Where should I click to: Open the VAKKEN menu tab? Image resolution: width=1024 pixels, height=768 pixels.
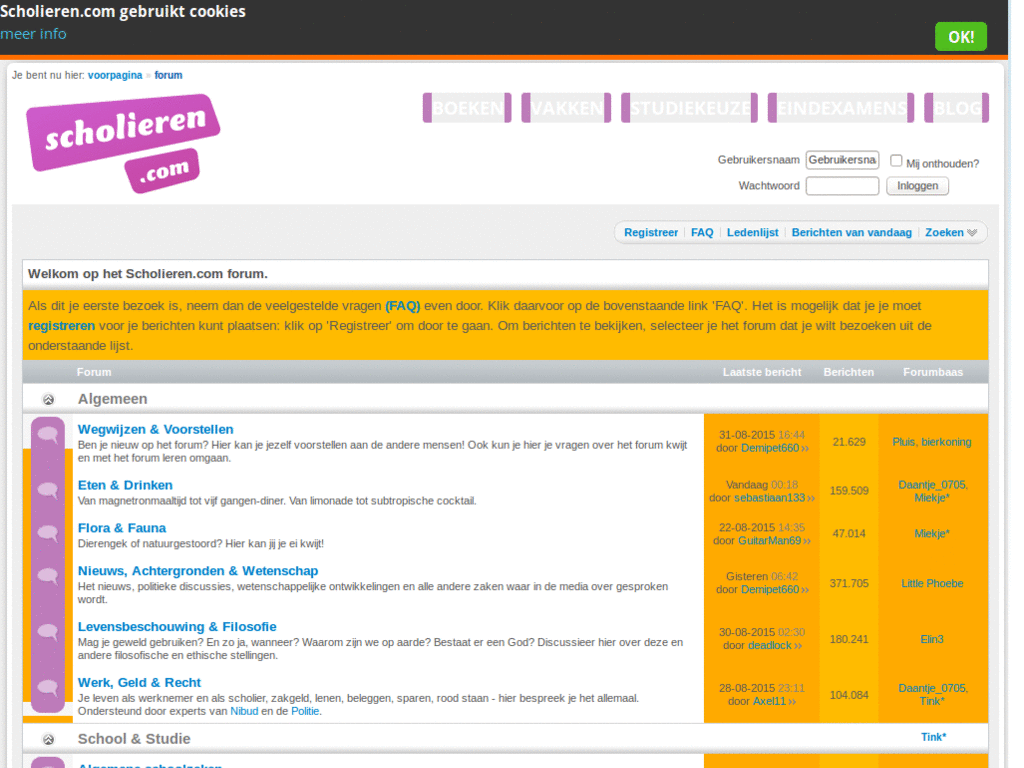566,108
